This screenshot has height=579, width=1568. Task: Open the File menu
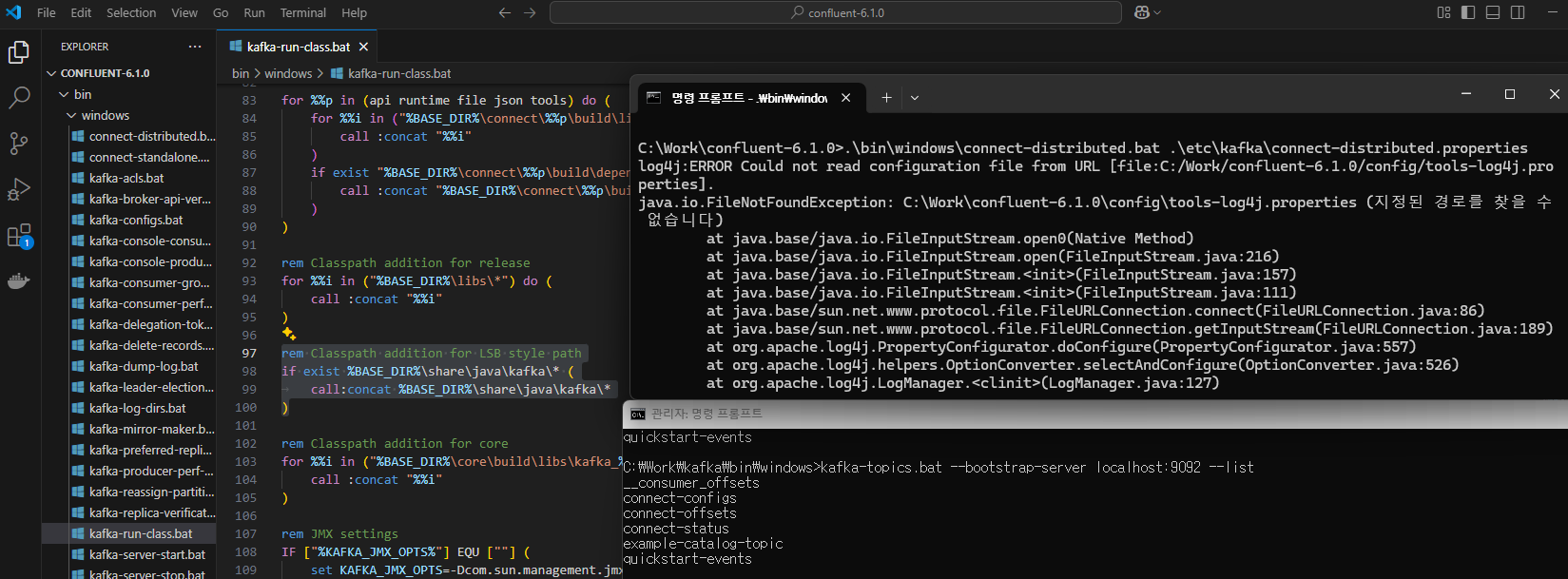coord(46,12)
